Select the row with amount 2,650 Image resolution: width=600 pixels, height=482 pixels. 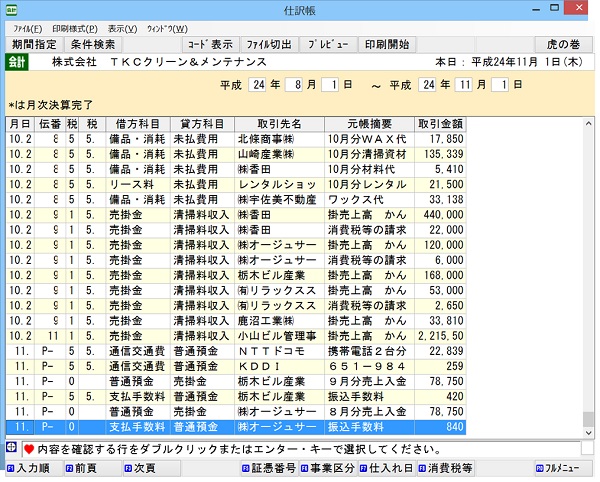(x=236, y=306)
